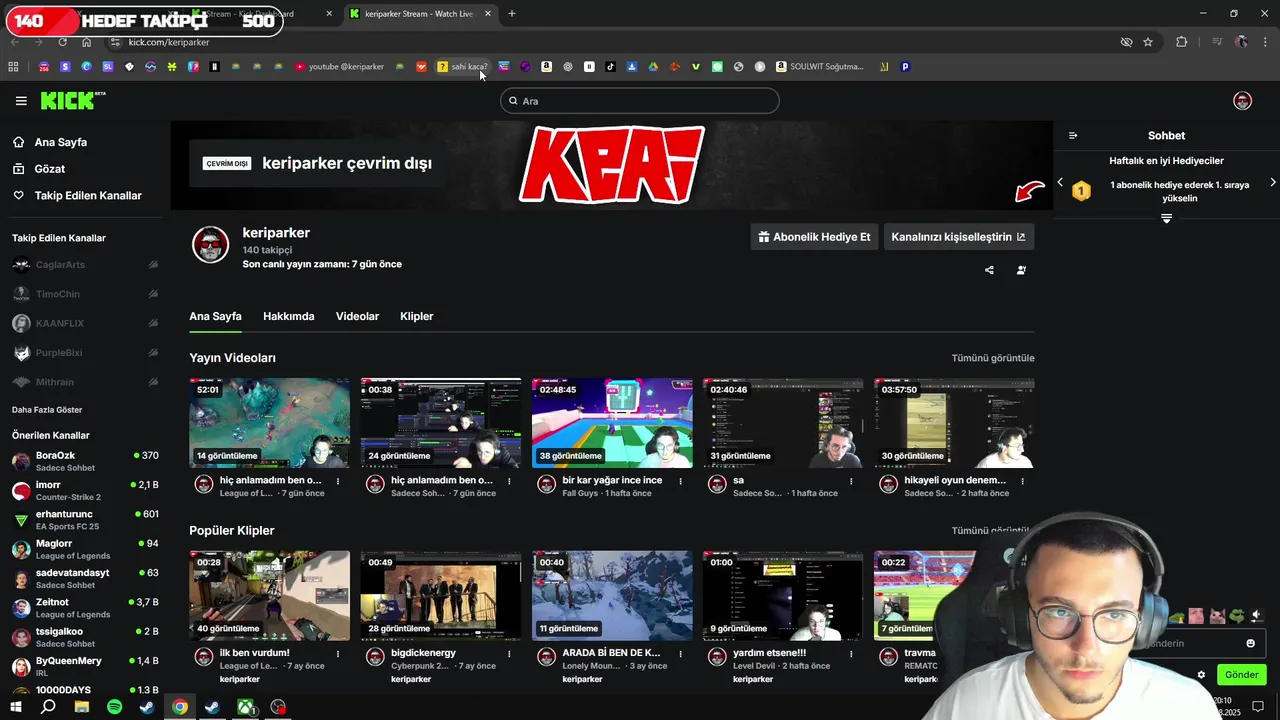This screenshot has width=1280, height=720.
Task: Open options for 'bir kar yağar ince ince'
Action: click(x=680, y=481)
